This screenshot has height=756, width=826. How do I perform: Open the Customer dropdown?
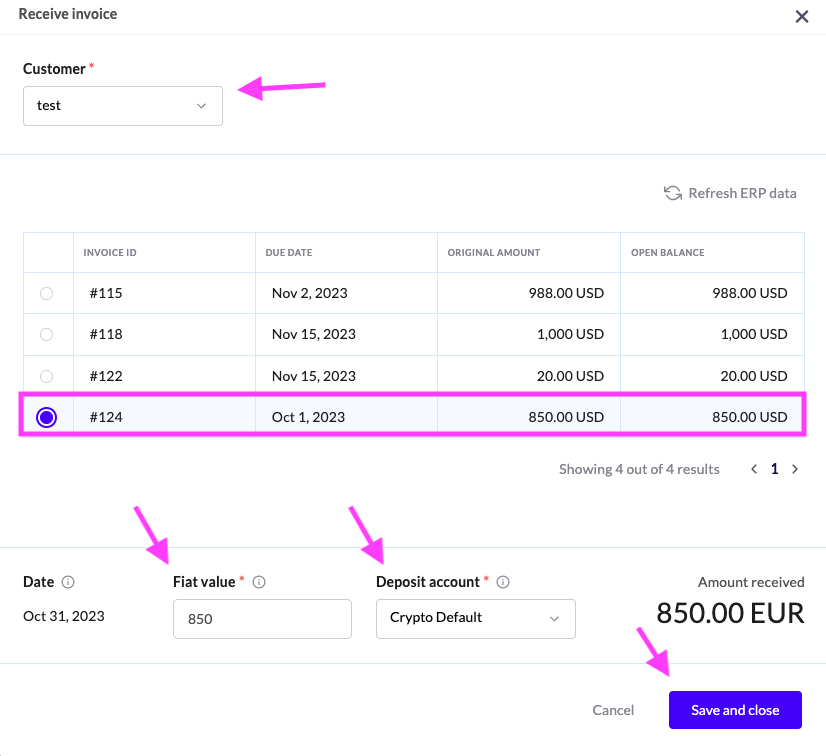[123, 105]
